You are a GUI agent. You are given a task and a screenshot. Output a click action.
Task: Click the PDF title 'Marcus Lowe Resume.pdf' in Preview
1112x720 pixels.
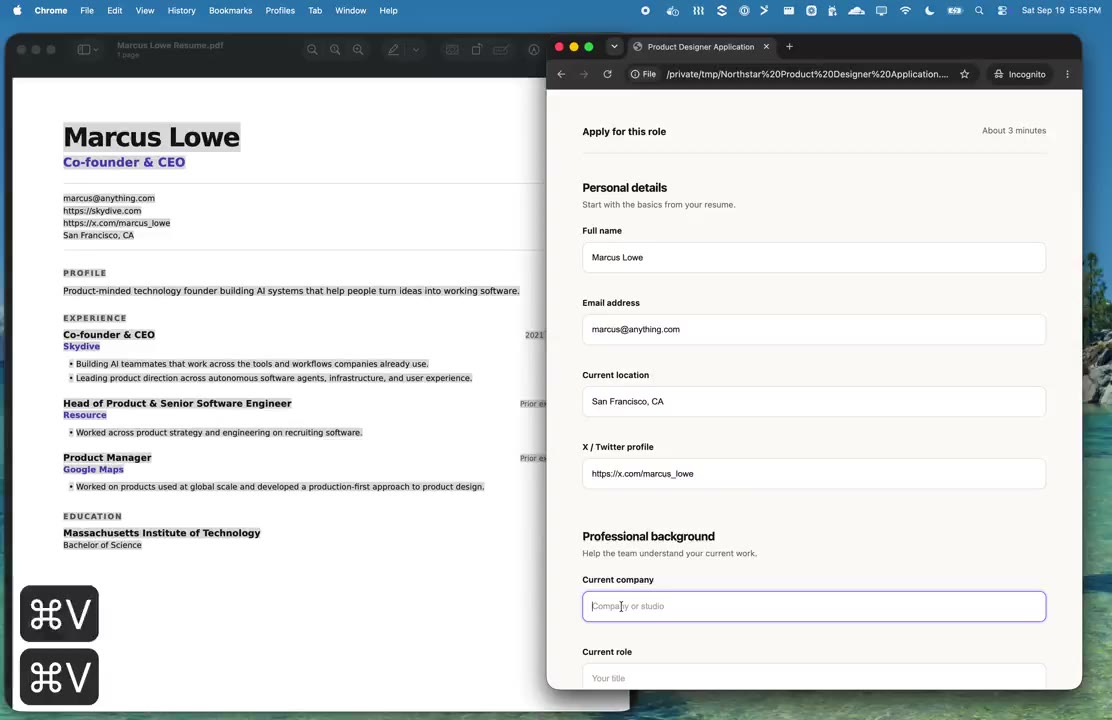[170, 45]
